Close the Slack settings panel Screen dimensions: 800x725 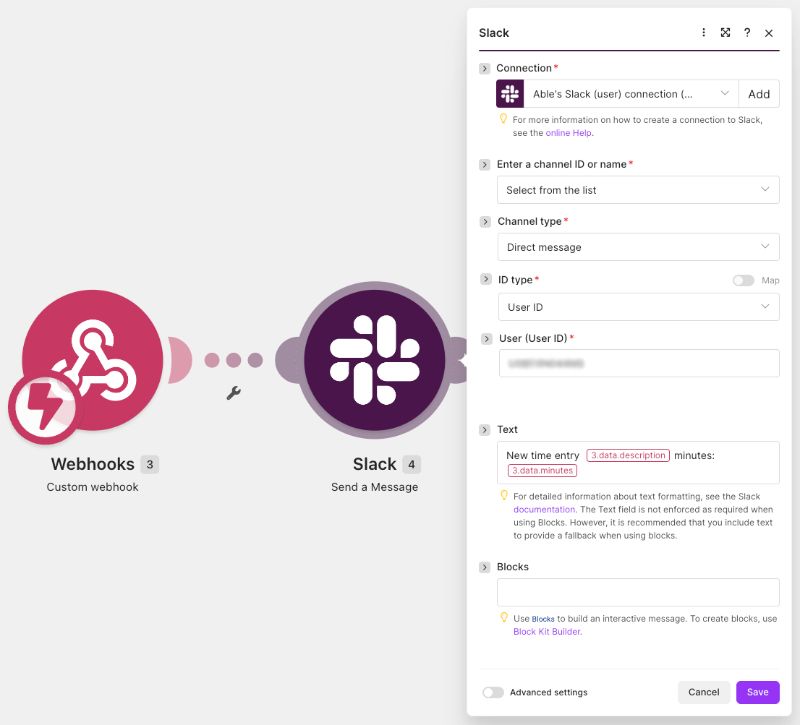(769, 33)
